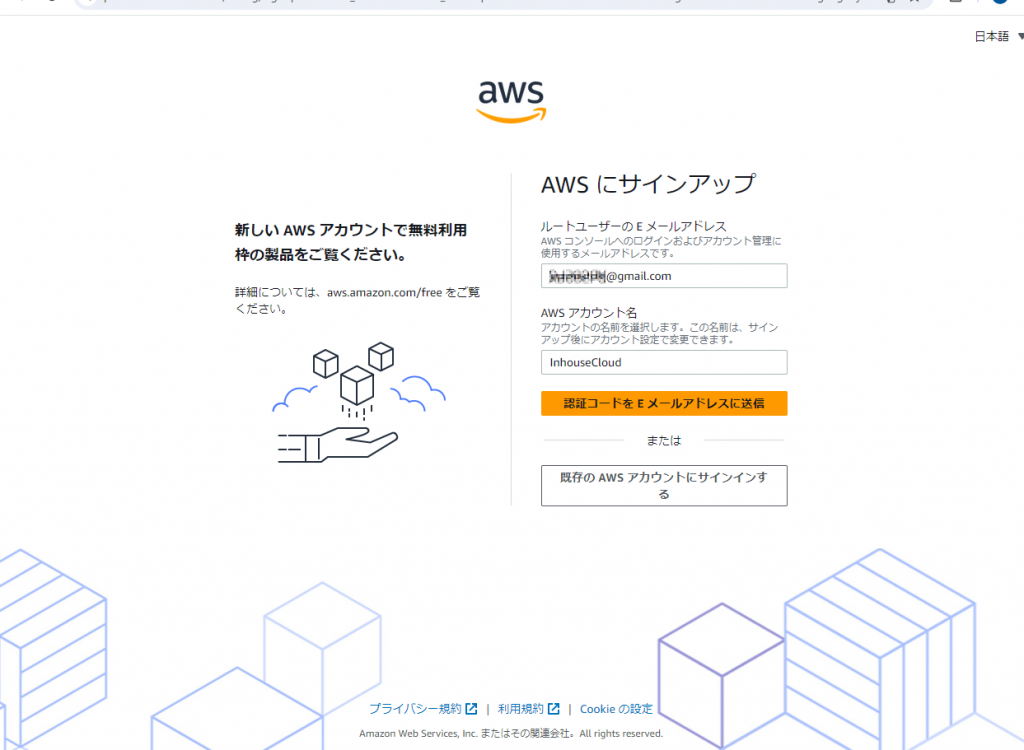Click the または divider text
This screenshot has width=1024, height=750.
(664, 441)
